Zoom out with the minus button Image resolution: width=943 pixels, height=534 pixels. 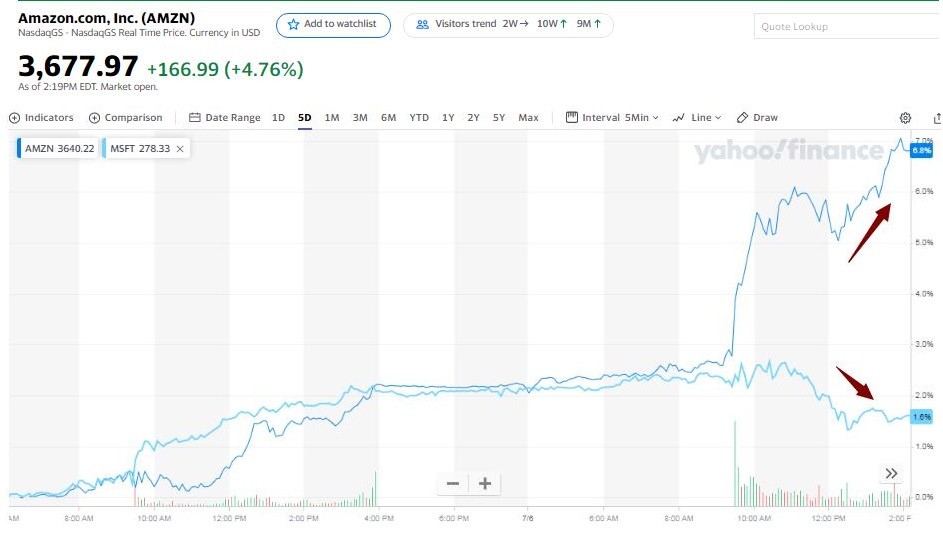(453, 484)
